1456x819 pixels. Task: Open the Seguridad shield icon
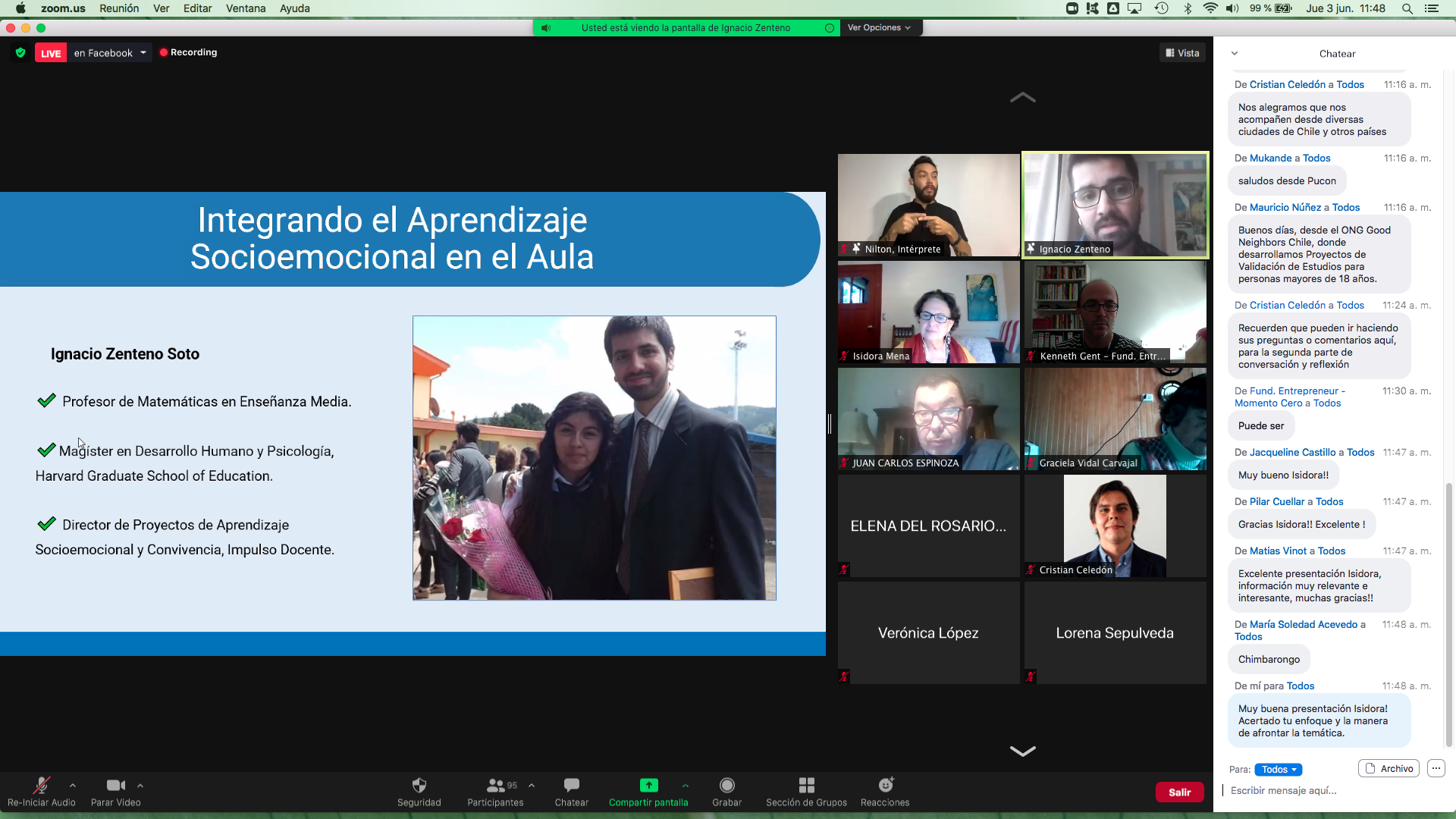(x=419, y=786)
